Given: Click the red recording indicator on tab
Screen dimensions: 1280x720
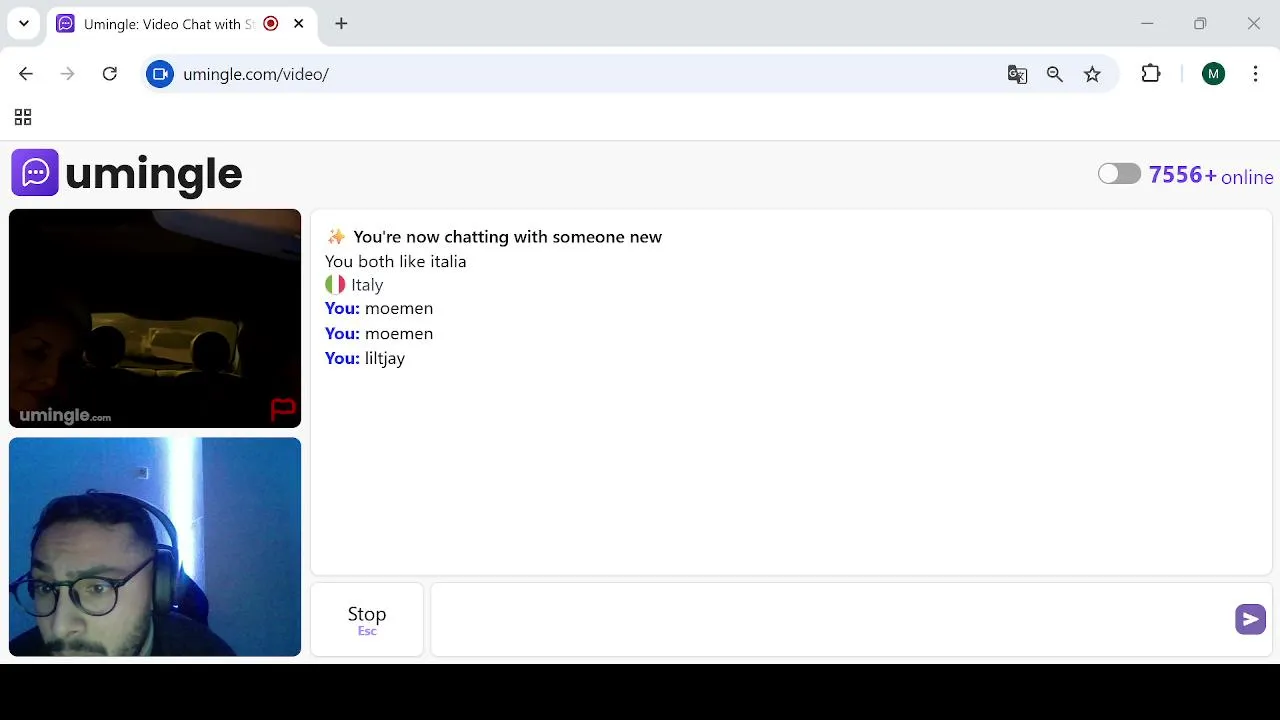Looking at the screenshot, I should coord(271,23).
